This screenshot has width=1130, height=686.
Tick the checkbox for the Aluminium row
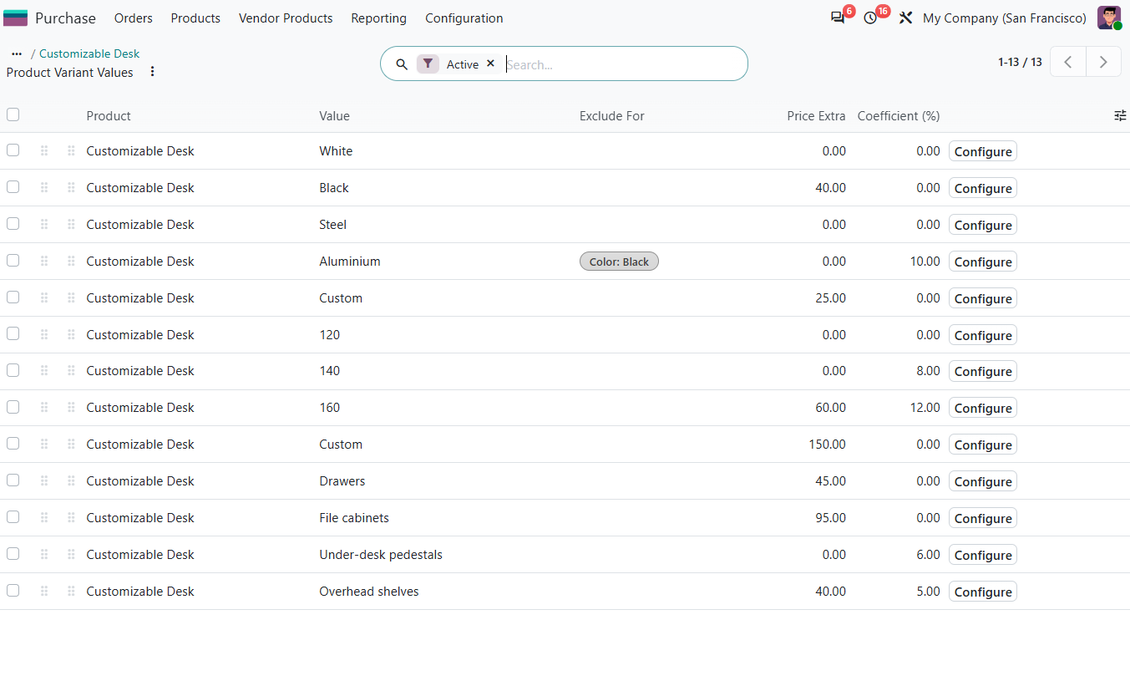click(13, 260)
